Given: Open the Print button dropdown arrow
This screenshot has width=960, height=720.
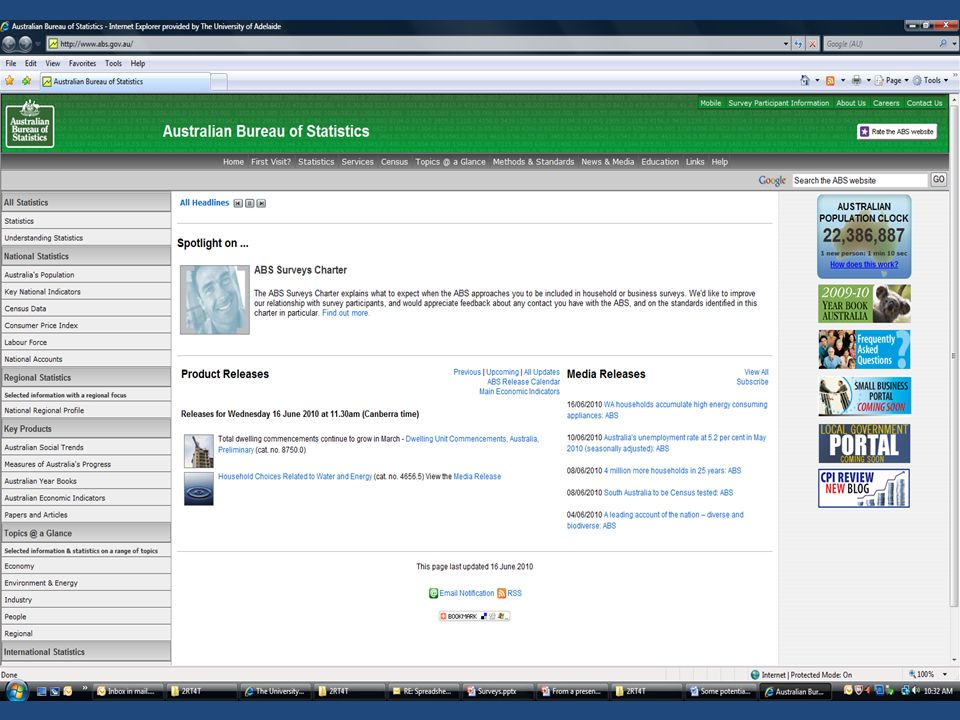Looking at the screenshot, I should click(x=868, y=80).
